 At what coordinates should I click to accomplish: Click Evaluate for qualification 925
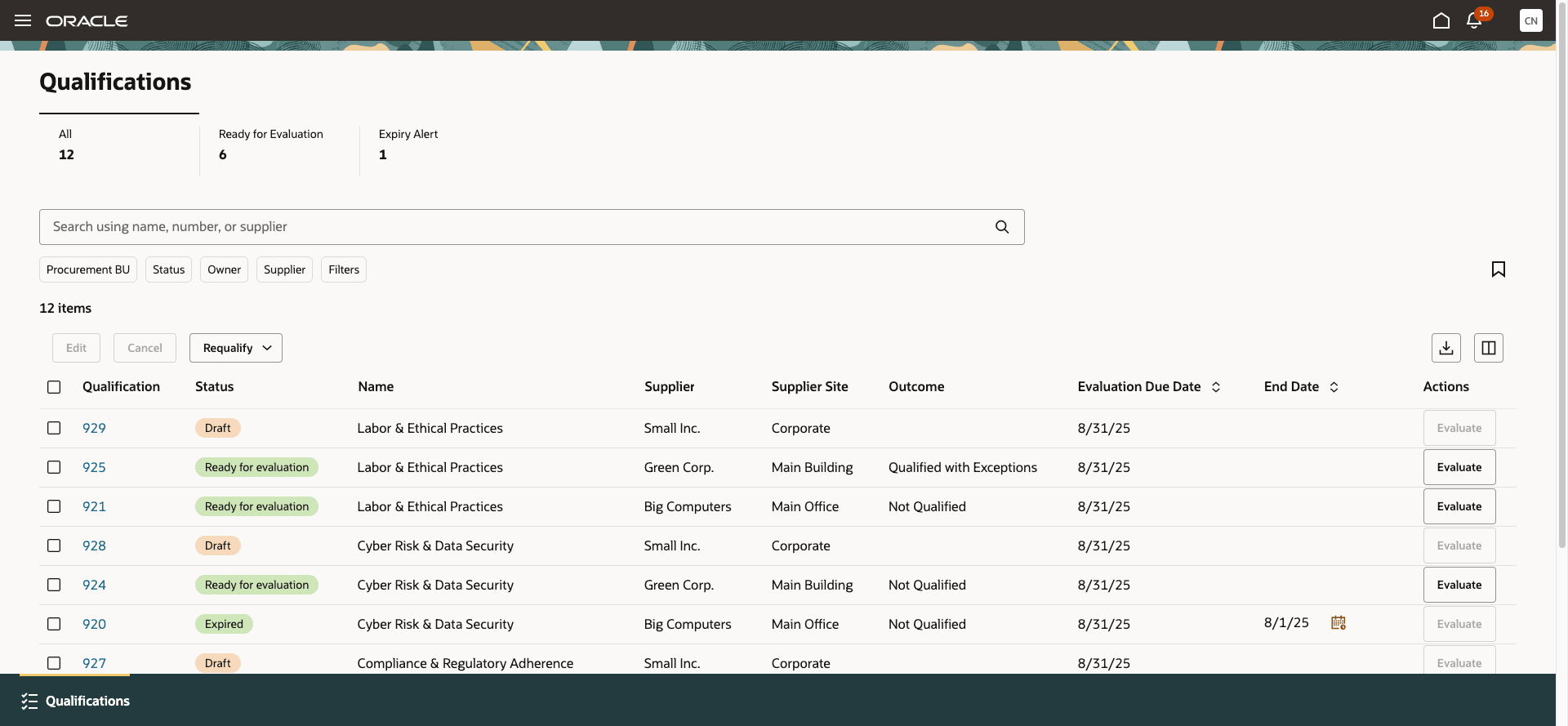(x=1459, y=467)
